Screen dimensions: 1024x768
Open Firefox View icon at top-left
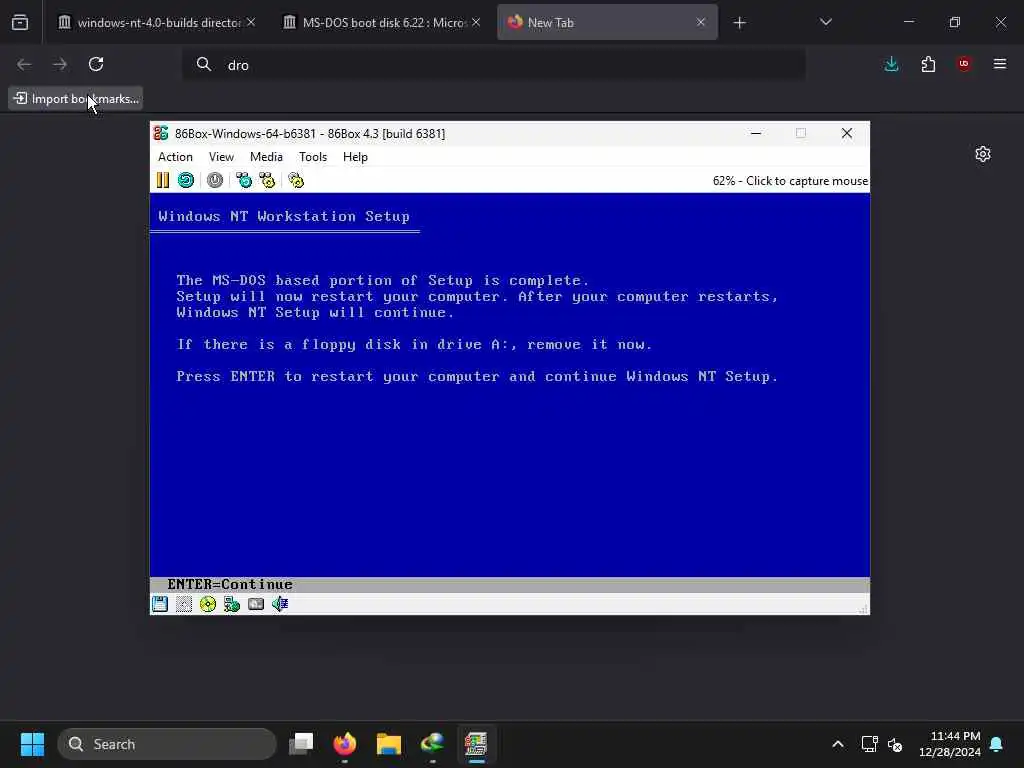[20, 22]
